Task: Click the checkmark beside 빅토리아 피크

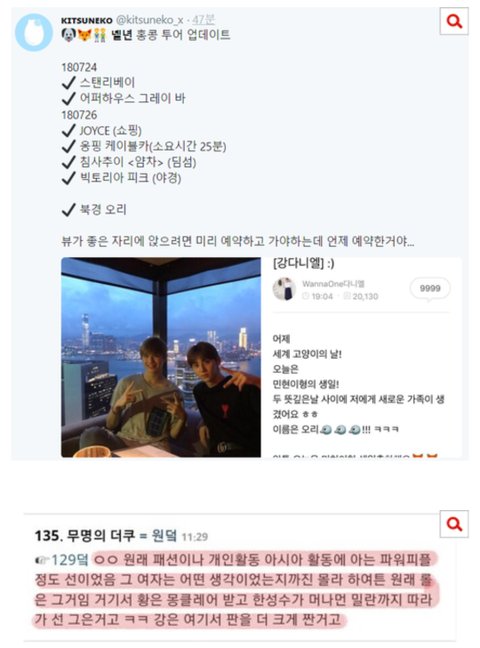Action: pyautogui.click(x=68, y=178)
